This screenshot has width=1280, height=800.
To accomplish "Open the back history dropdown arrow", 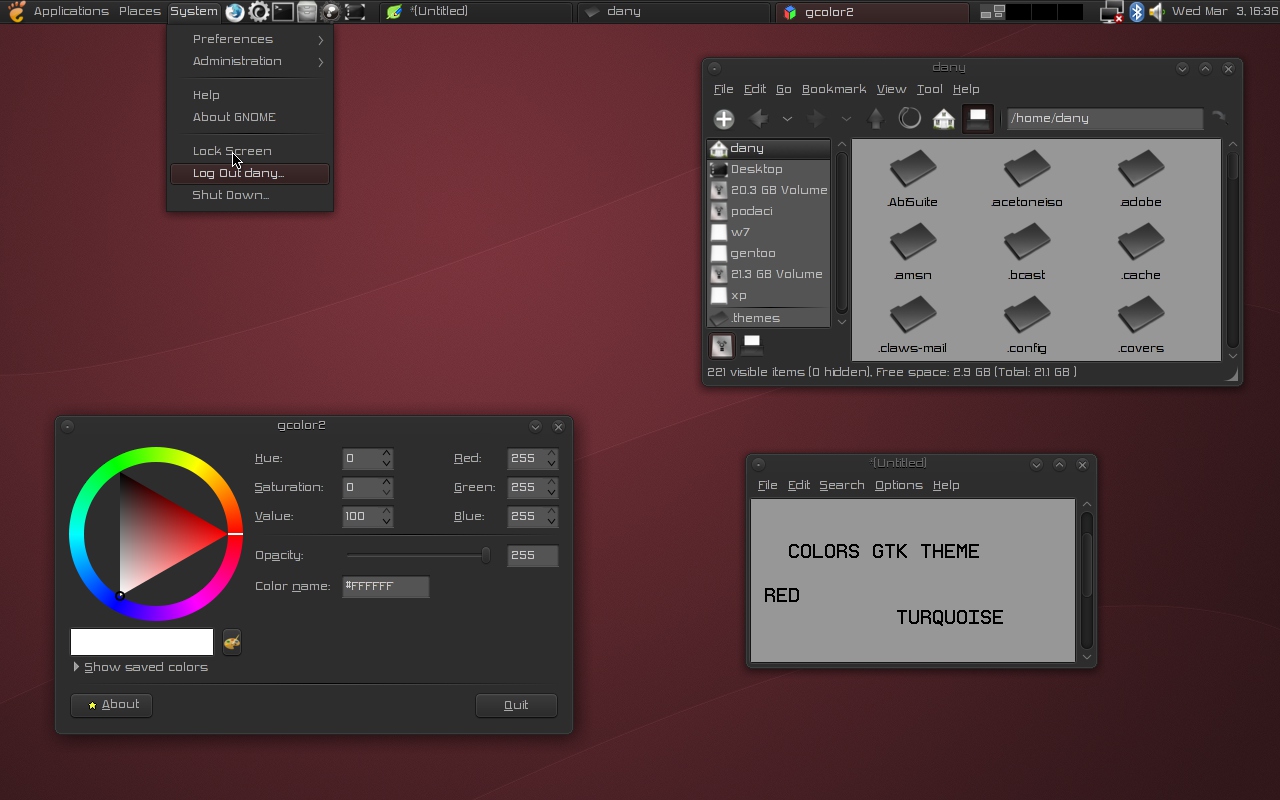I will (x=787, y=118).
